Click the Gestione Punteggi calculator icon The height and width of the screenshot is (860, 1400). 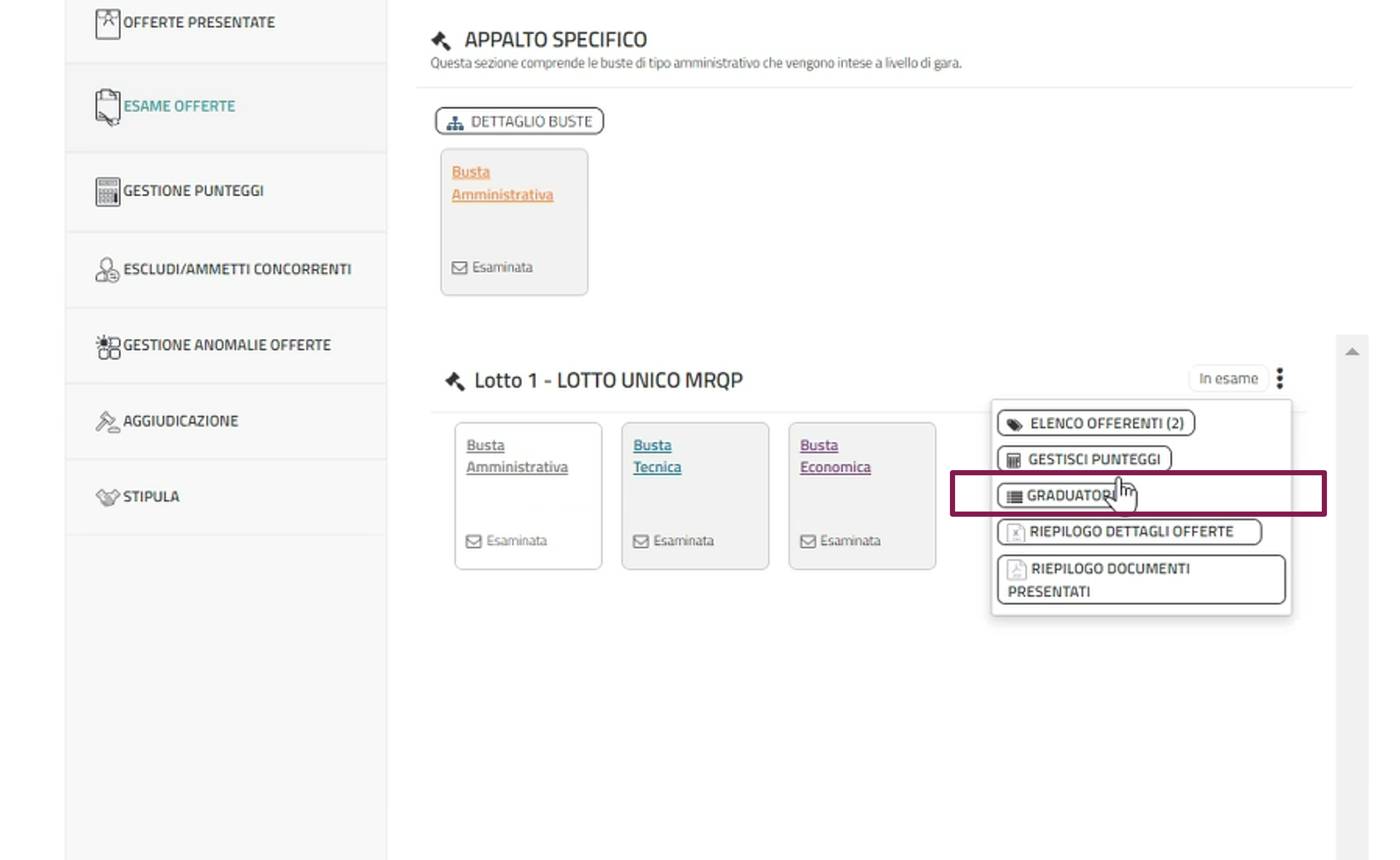108,192
